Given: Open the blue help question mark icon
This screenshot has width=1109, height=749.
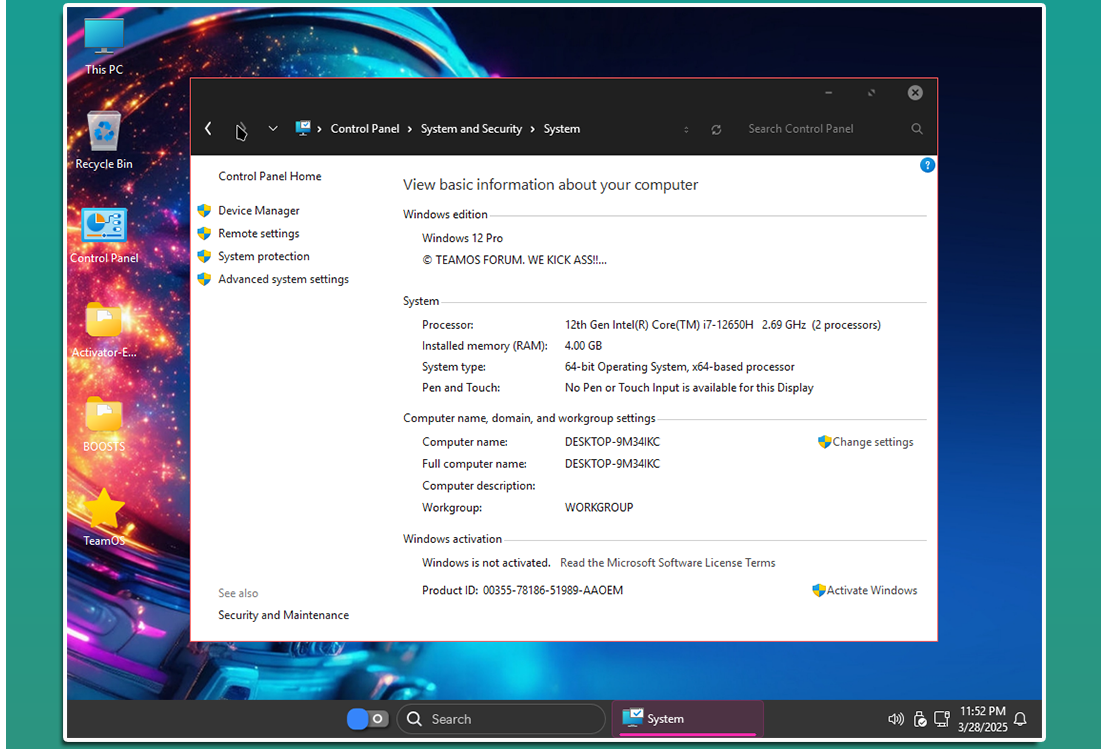Looking at the screenshot, I should (927, 165).
